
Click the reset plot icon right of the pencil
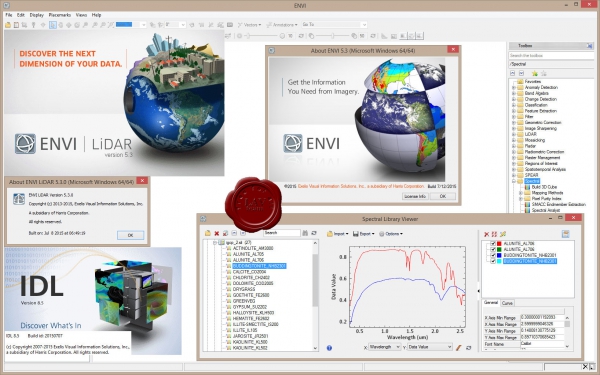468,347
